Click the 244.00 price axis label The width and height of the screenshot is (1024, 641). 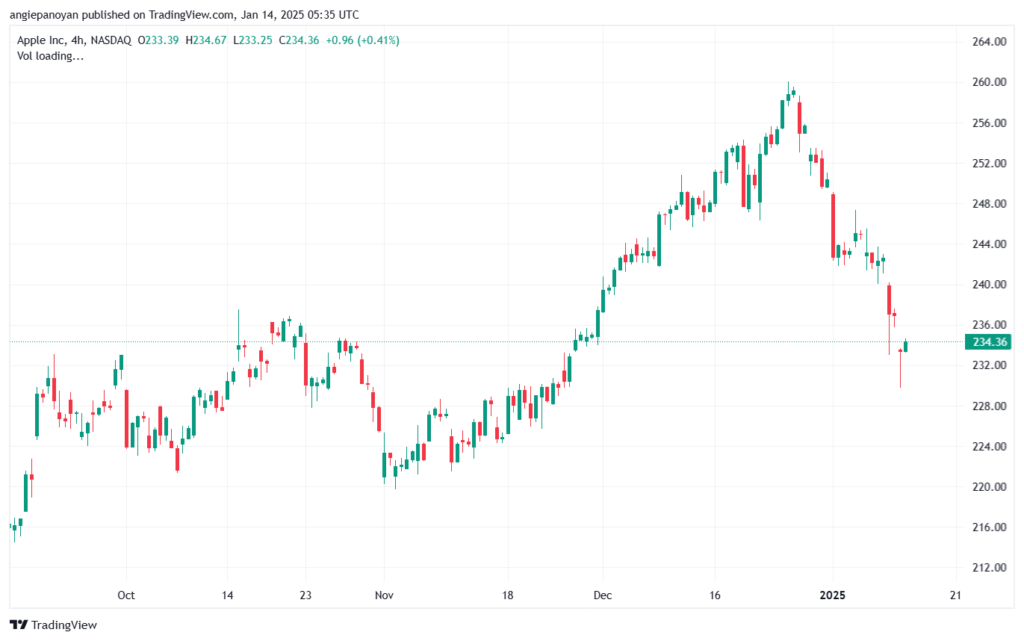[x=989, y=244]
